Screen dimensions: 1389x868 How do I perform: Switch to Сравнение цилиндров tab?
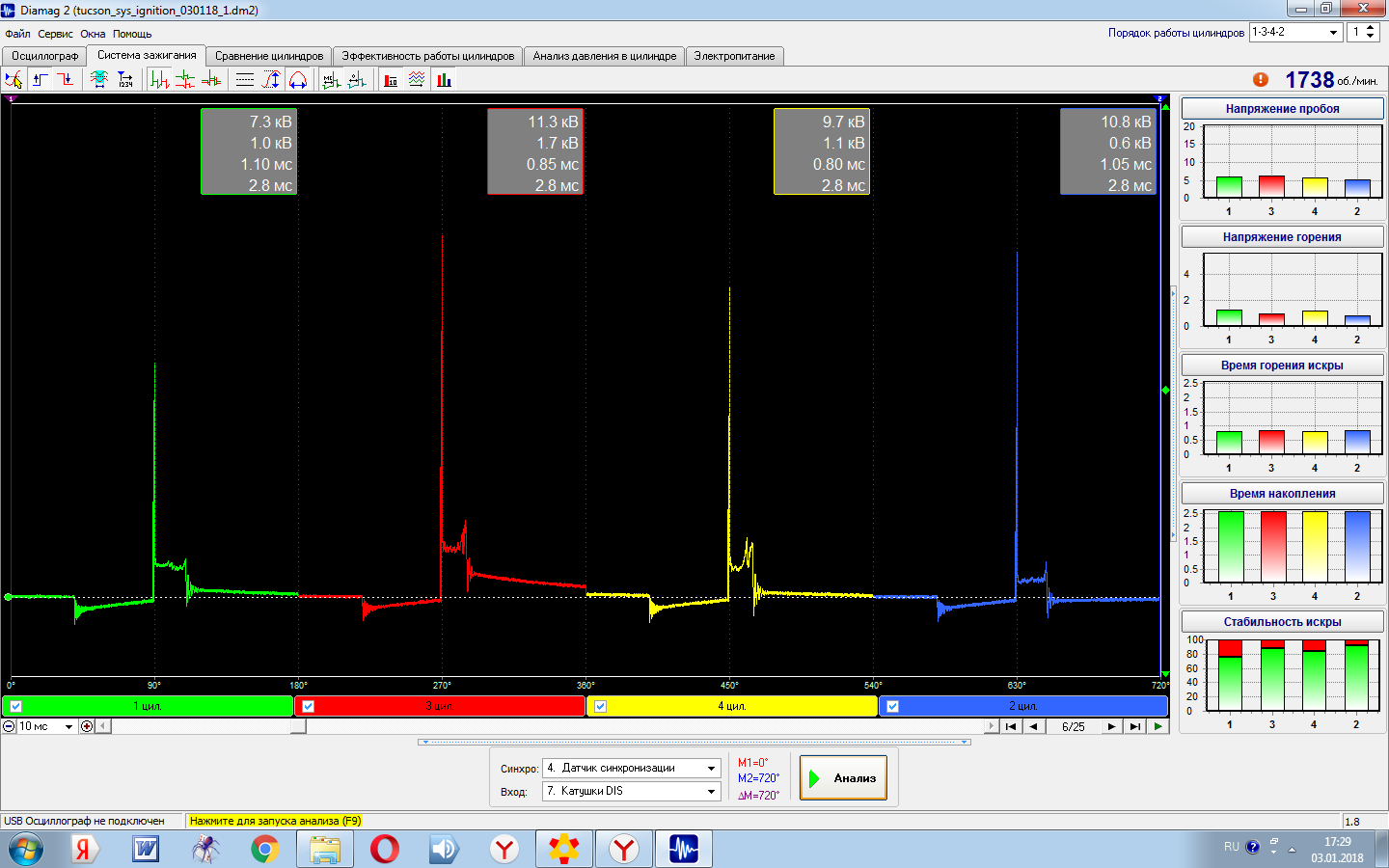[x=269, y=56]
